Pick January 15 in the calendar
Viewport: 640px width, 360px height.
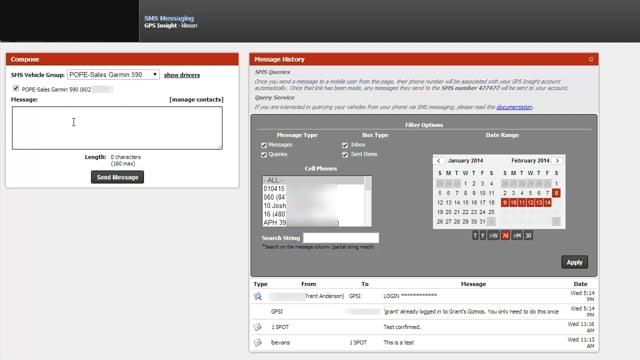click(465, 202)
